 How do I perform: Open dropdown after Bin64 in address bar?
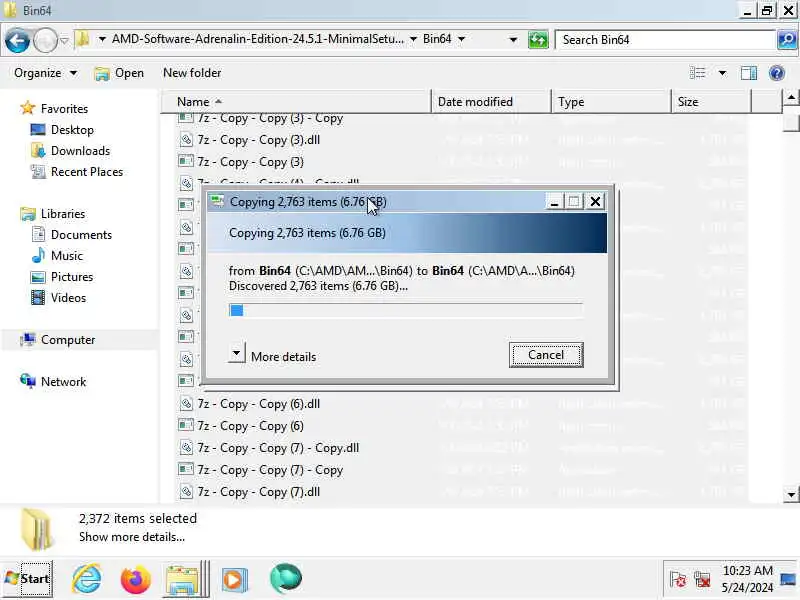pyautogui.click(x=461, y=39)
